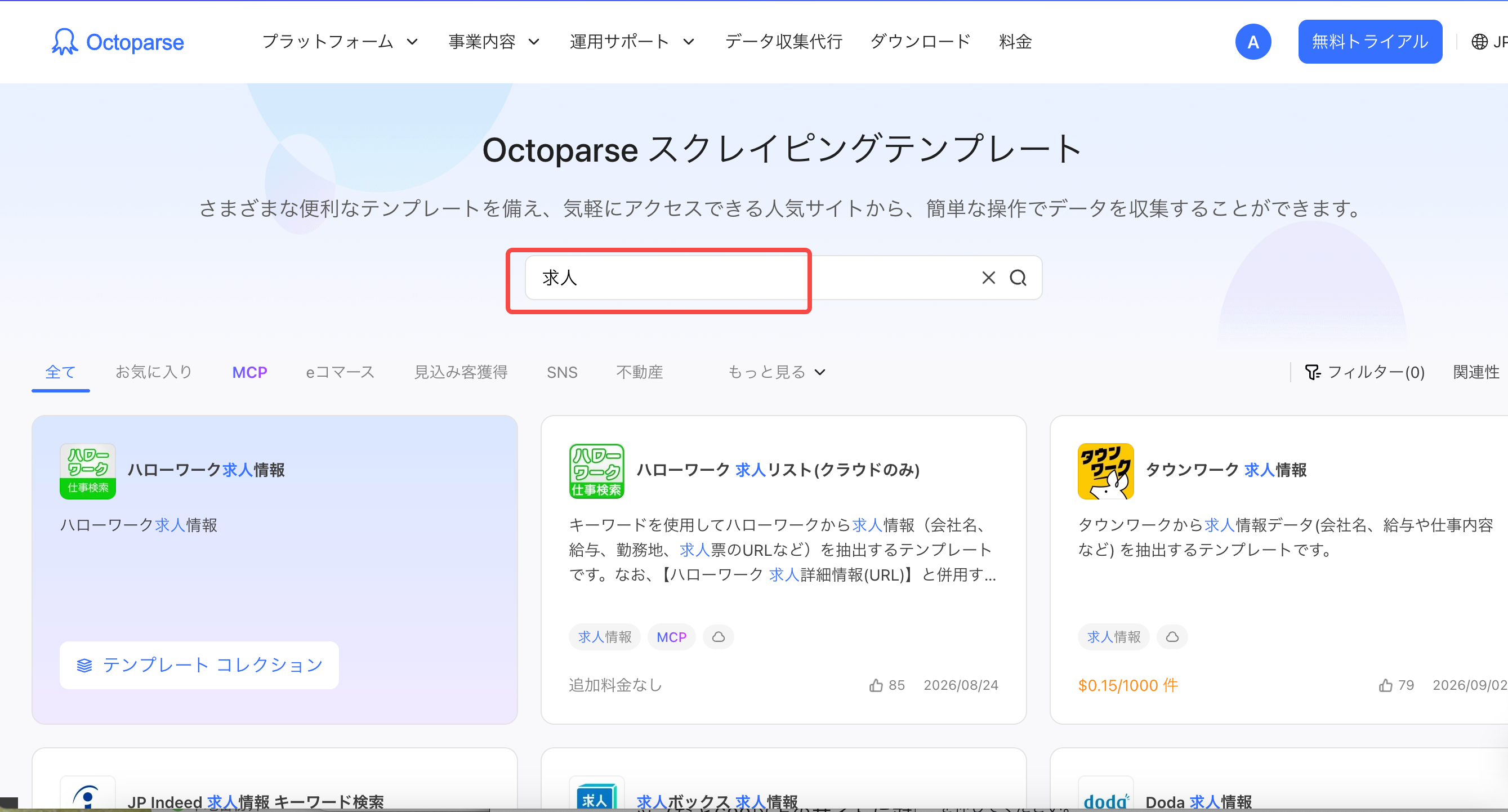Switch to SNS tab
The image size is (1508, 812).
coord(561,372)
